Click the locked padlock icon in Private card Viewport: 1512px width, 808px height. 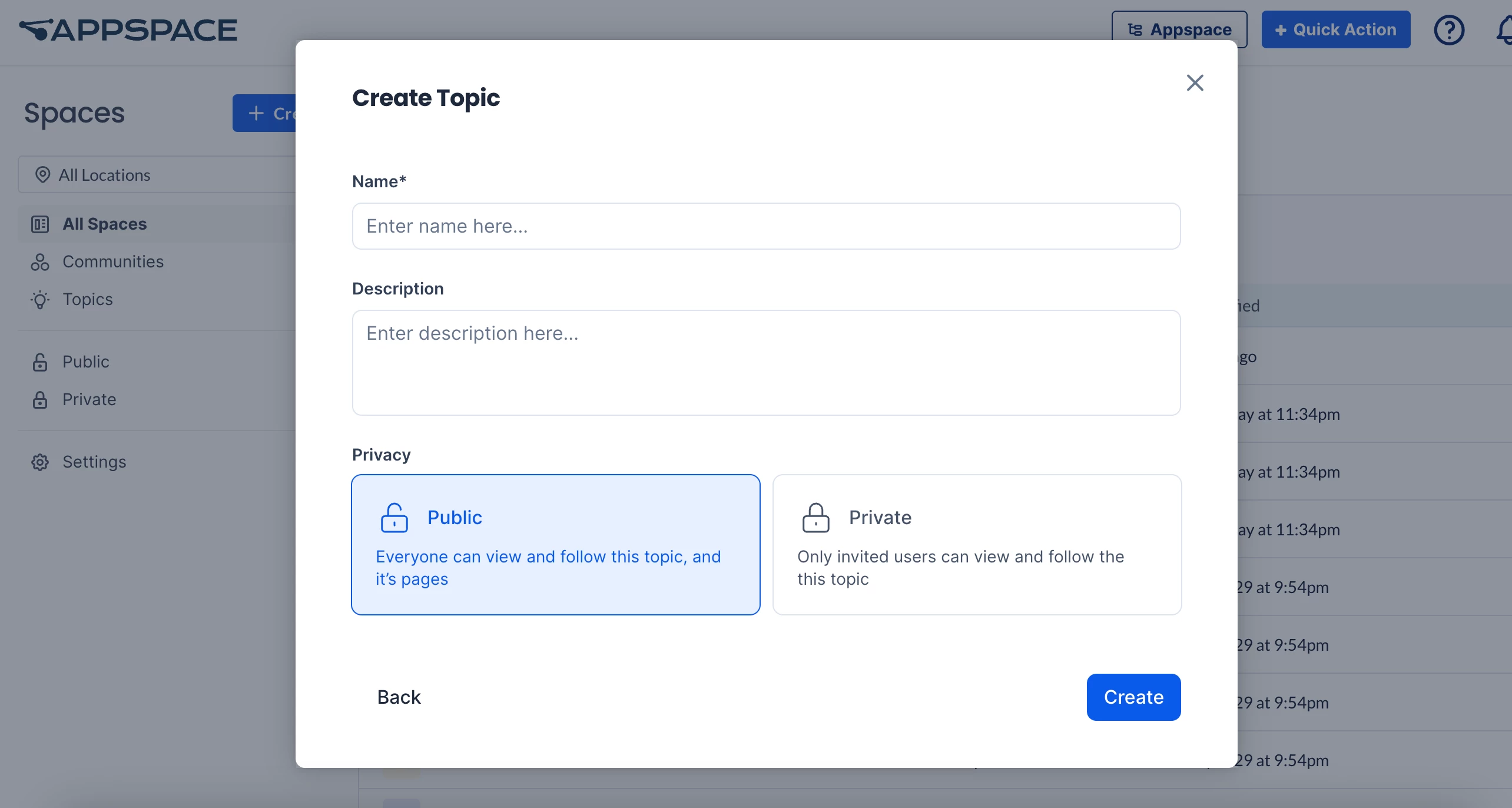point(815,518)
